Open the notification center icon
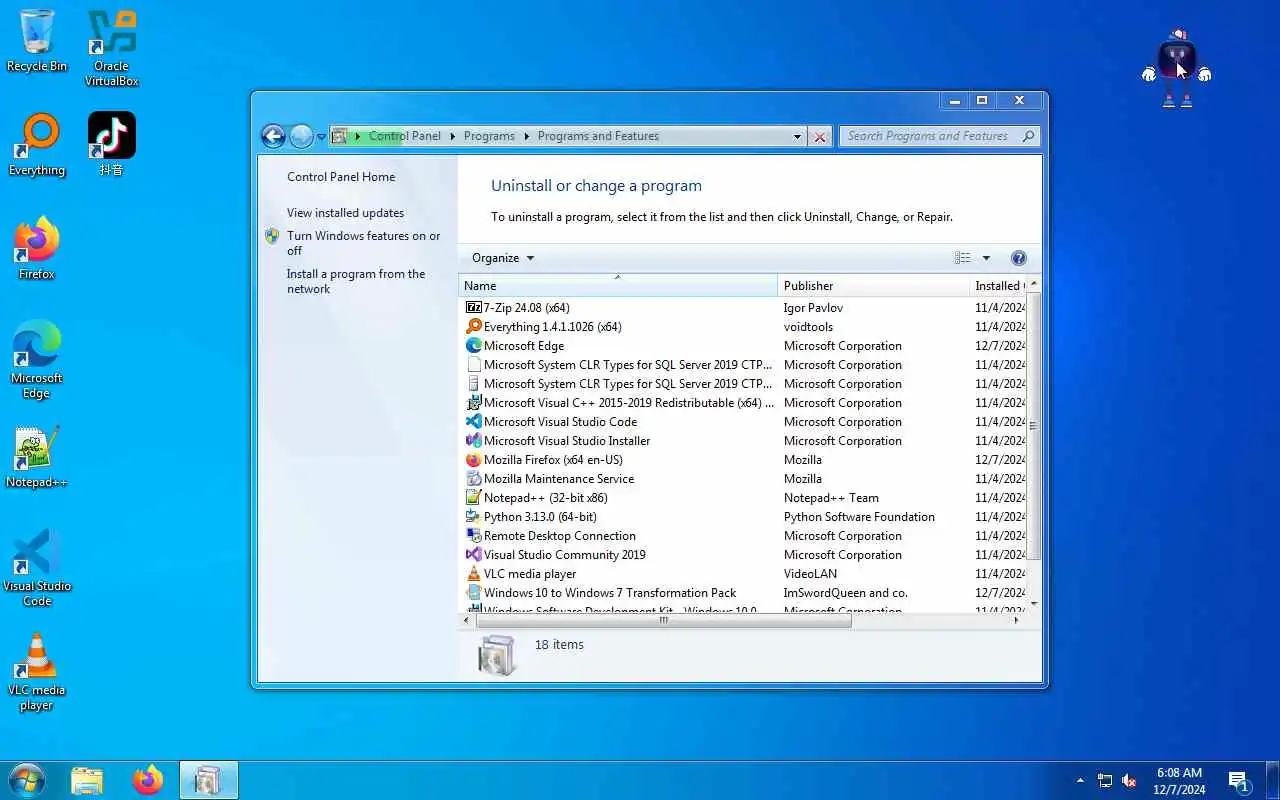 (1238, 781)
